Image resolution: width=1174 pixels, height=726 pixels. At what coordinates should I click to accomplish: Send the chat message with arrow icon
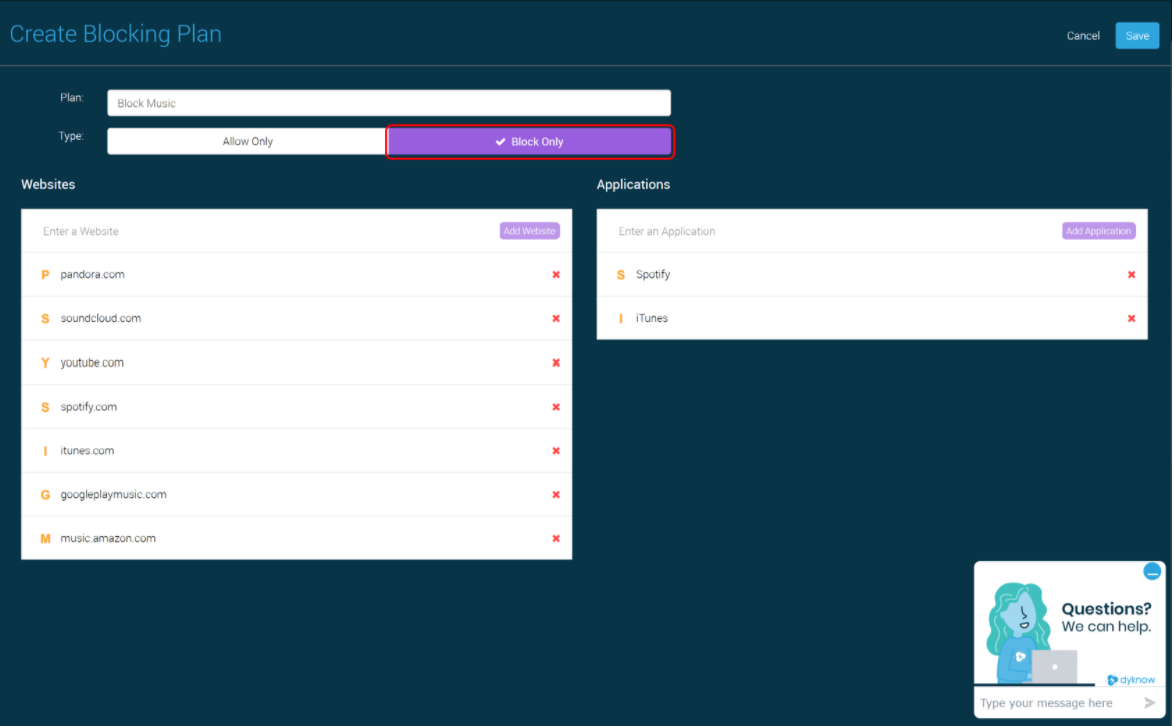[1149, 703]
